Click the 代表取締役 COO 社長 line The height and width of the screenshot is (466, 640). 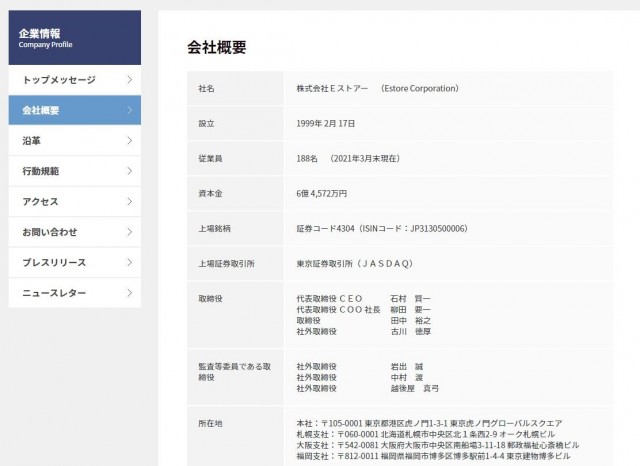pyautogui.click(x=363, y=310)
